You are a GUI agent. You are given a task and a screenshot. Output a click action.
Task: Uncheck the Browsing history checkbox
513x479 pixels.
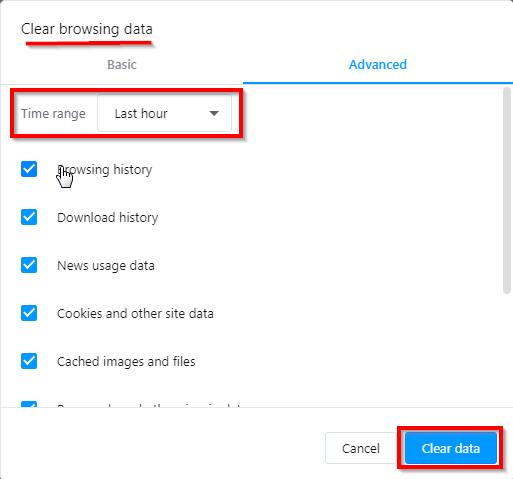pos(29,169)
